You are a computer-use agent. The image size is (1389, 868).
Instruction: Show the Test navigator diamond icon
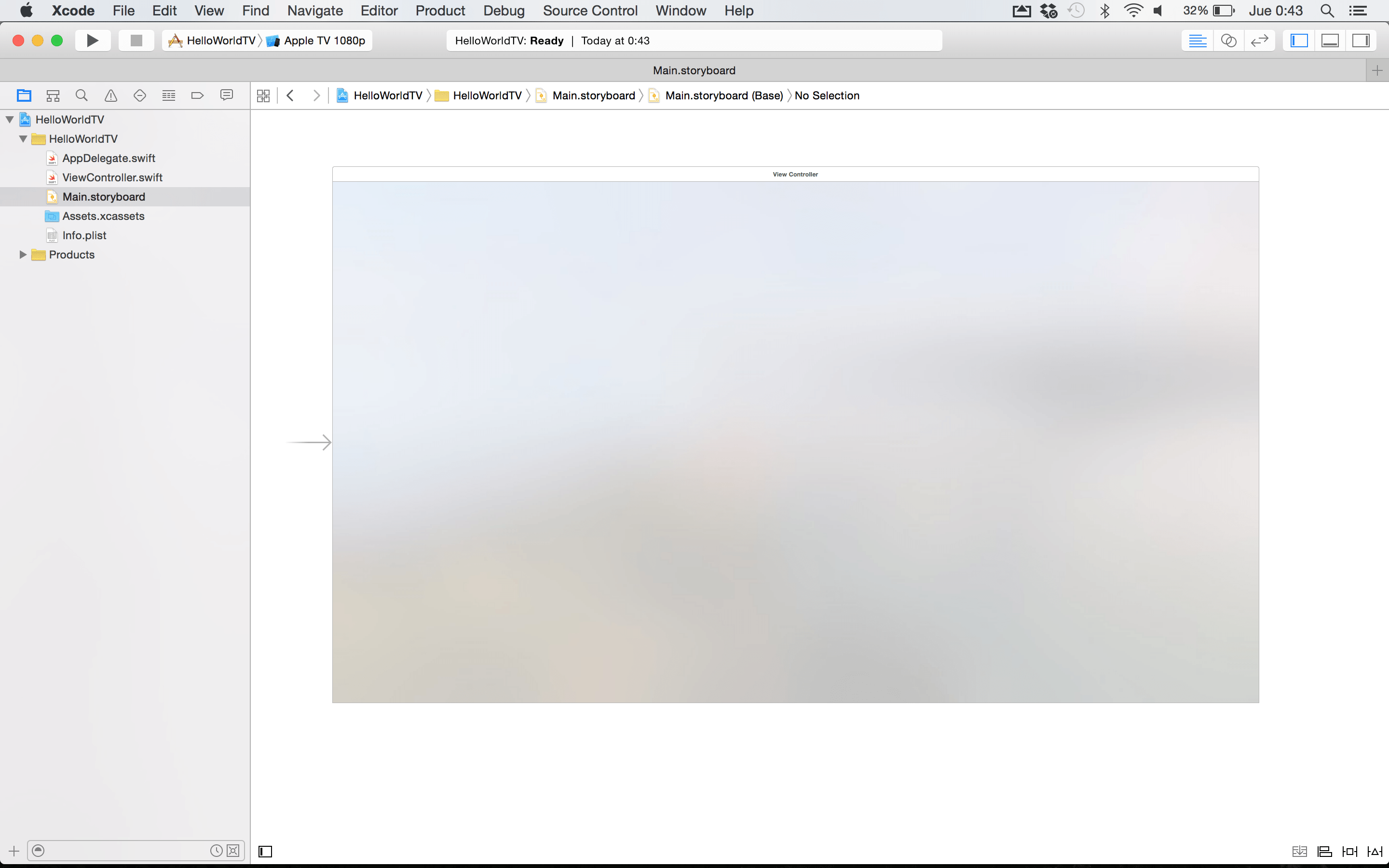tap(139, 95)
